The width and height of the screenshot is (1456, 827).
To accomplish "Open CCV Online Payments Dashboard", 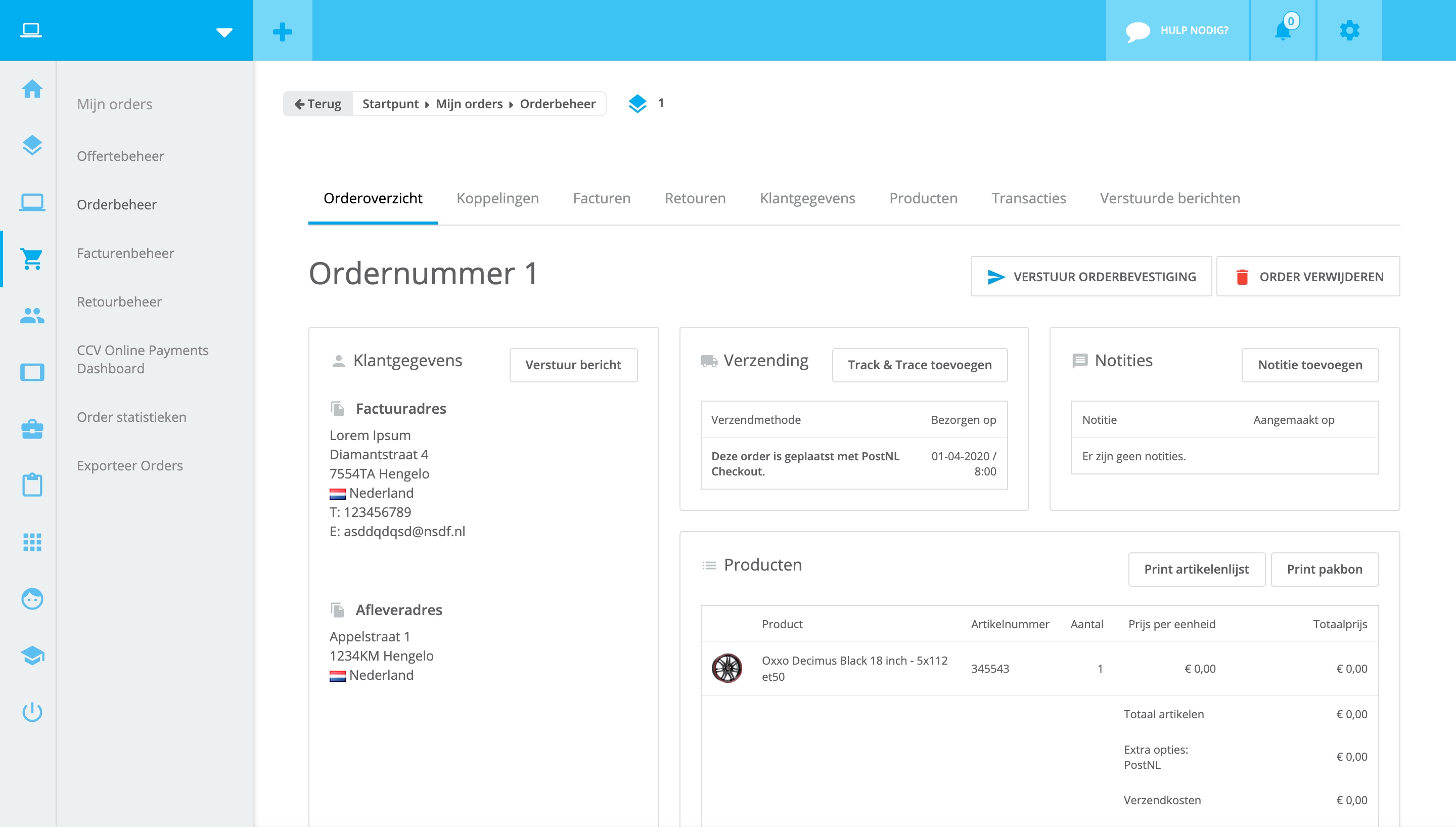I will [143, 360].
